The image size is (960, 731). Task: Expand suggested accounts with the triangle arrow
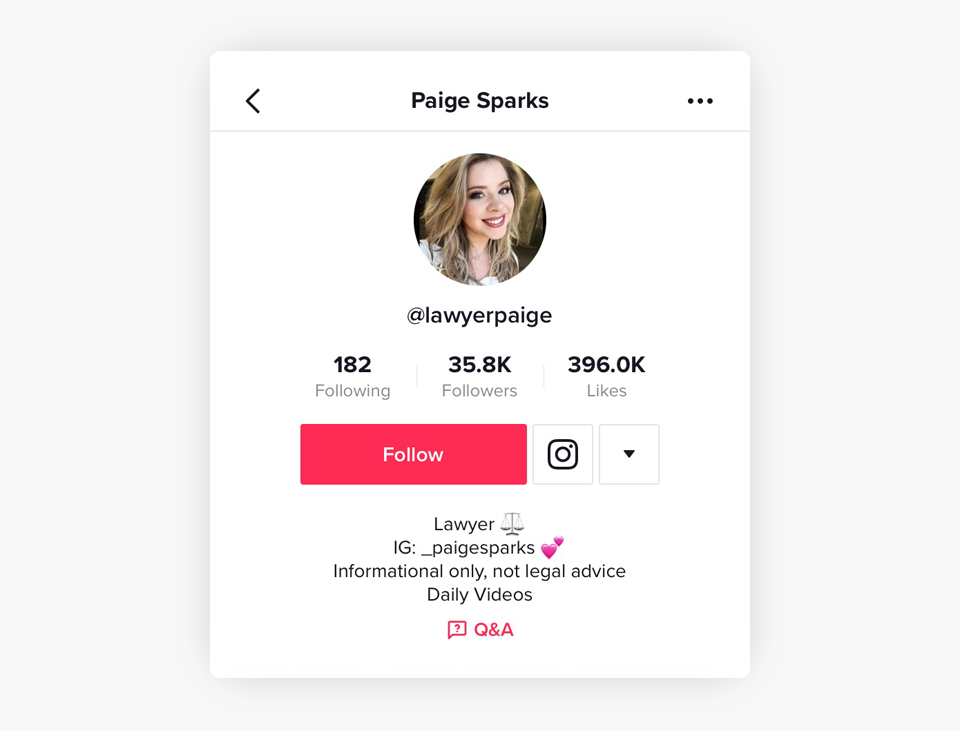[629, 454]
